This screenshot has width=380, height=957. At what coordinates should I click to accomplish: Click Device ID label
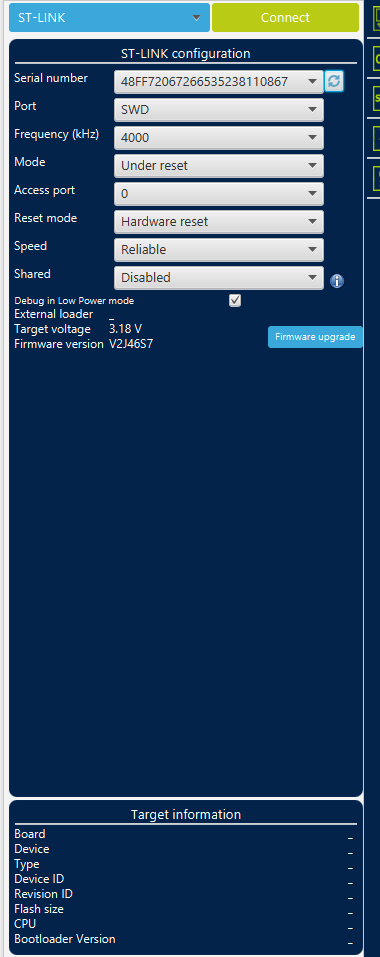[40, 879]
